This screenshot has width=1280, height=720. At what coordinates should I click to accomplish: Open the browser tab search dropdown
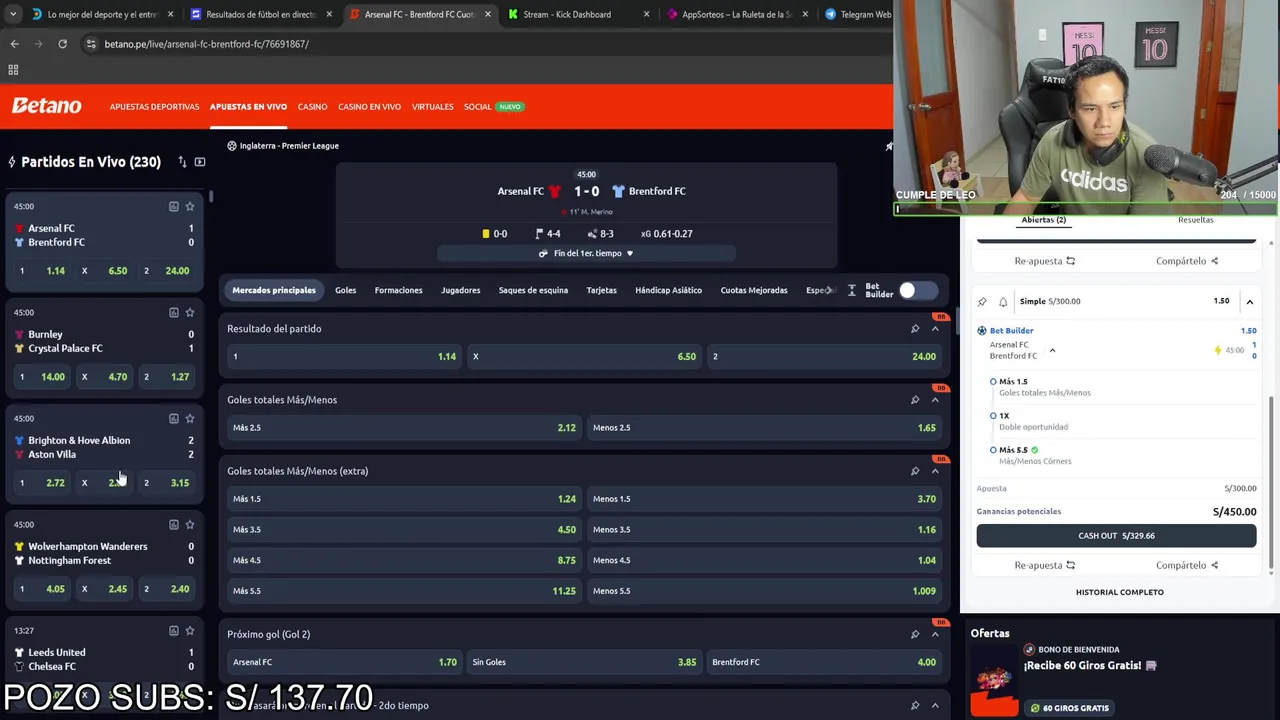click(13, 14)
